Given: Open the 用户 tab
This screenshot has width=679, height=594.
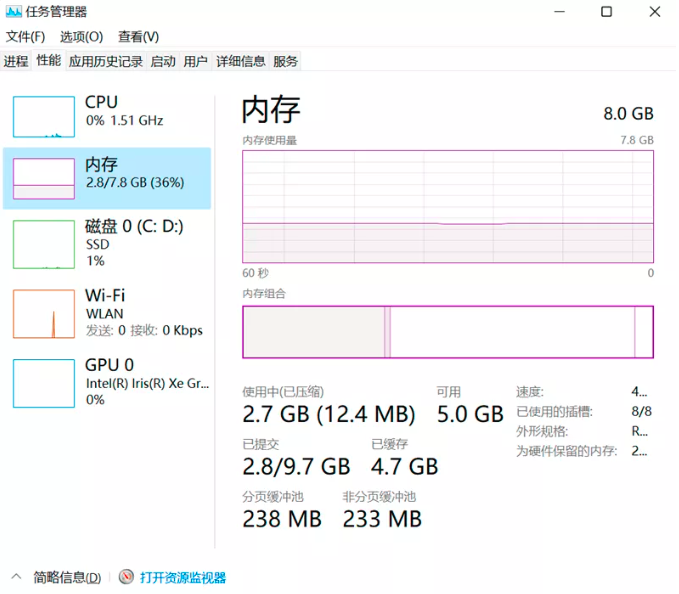Looking at the screenshot, I should coord(196,61).
